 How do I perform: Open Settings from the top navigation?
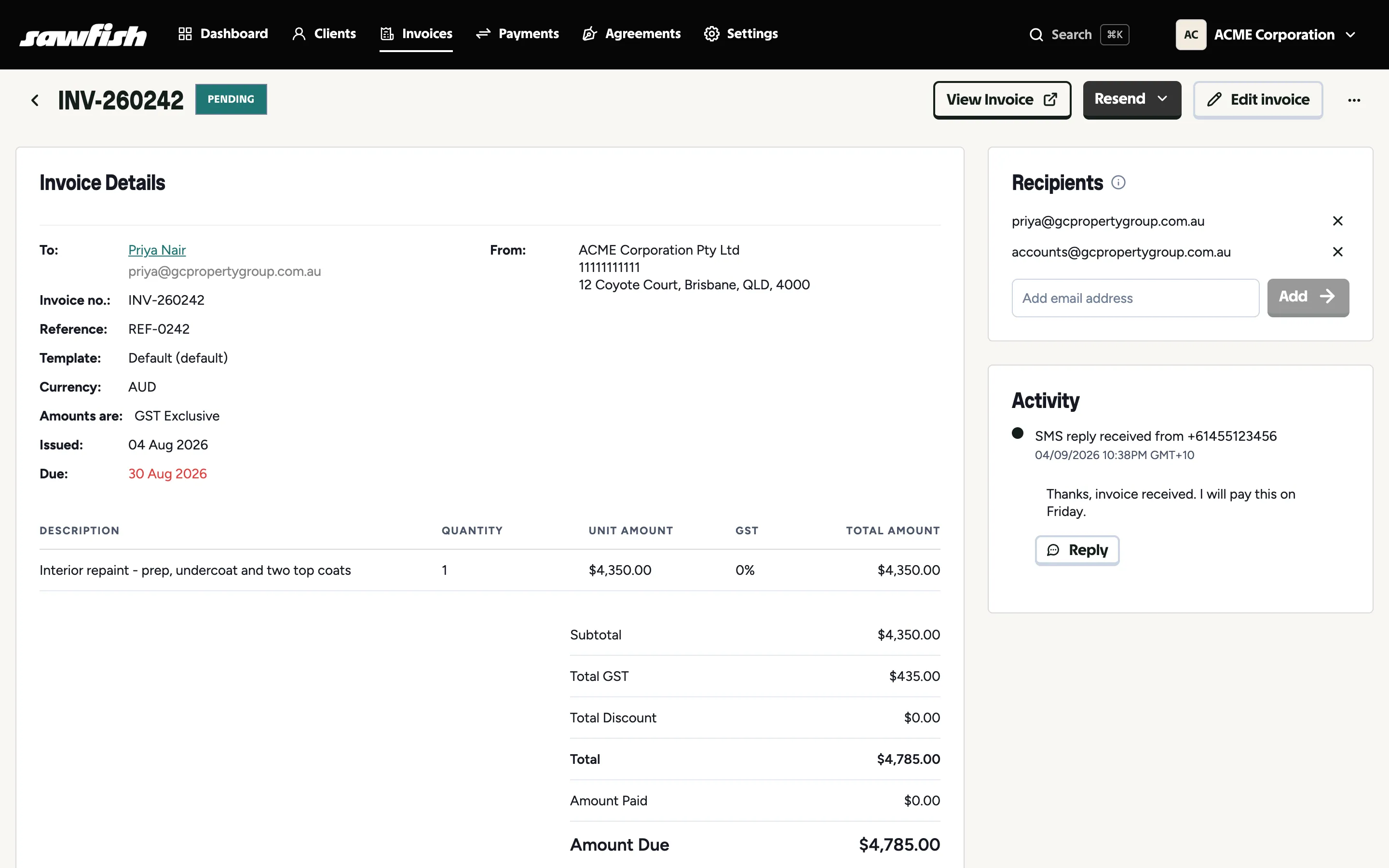(741, 34)
